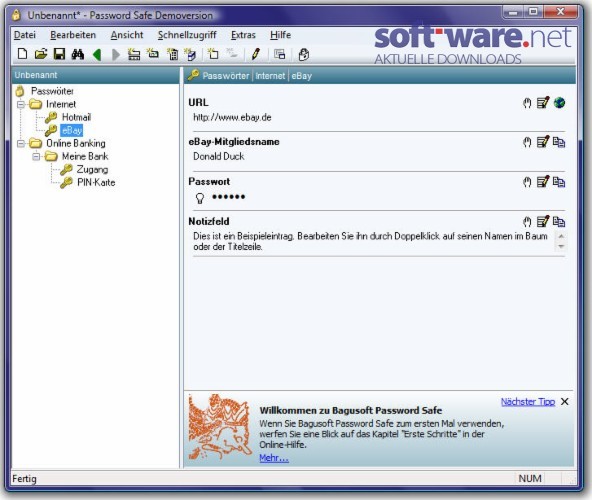
Task: Open the Schnellzugriff menu
Action: click(187, 35)
